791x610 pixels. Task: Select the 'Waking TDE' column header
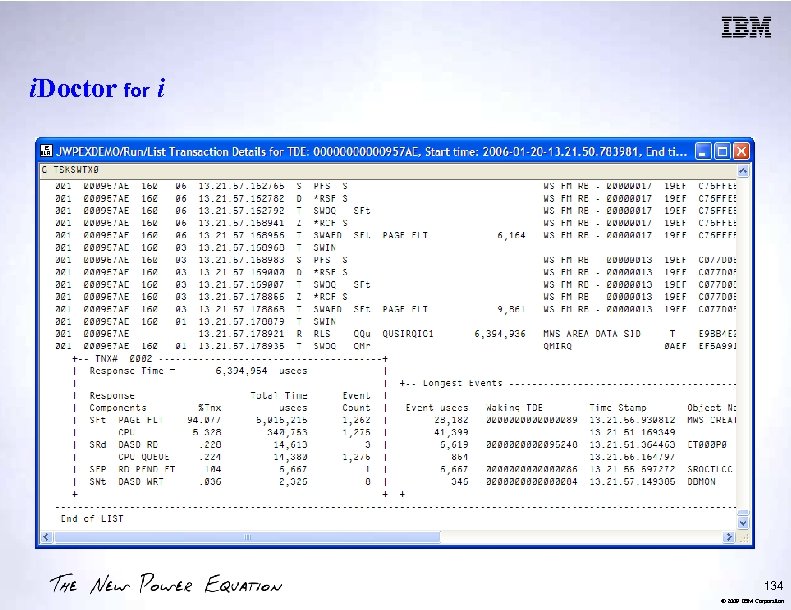[x=514, y=408]
